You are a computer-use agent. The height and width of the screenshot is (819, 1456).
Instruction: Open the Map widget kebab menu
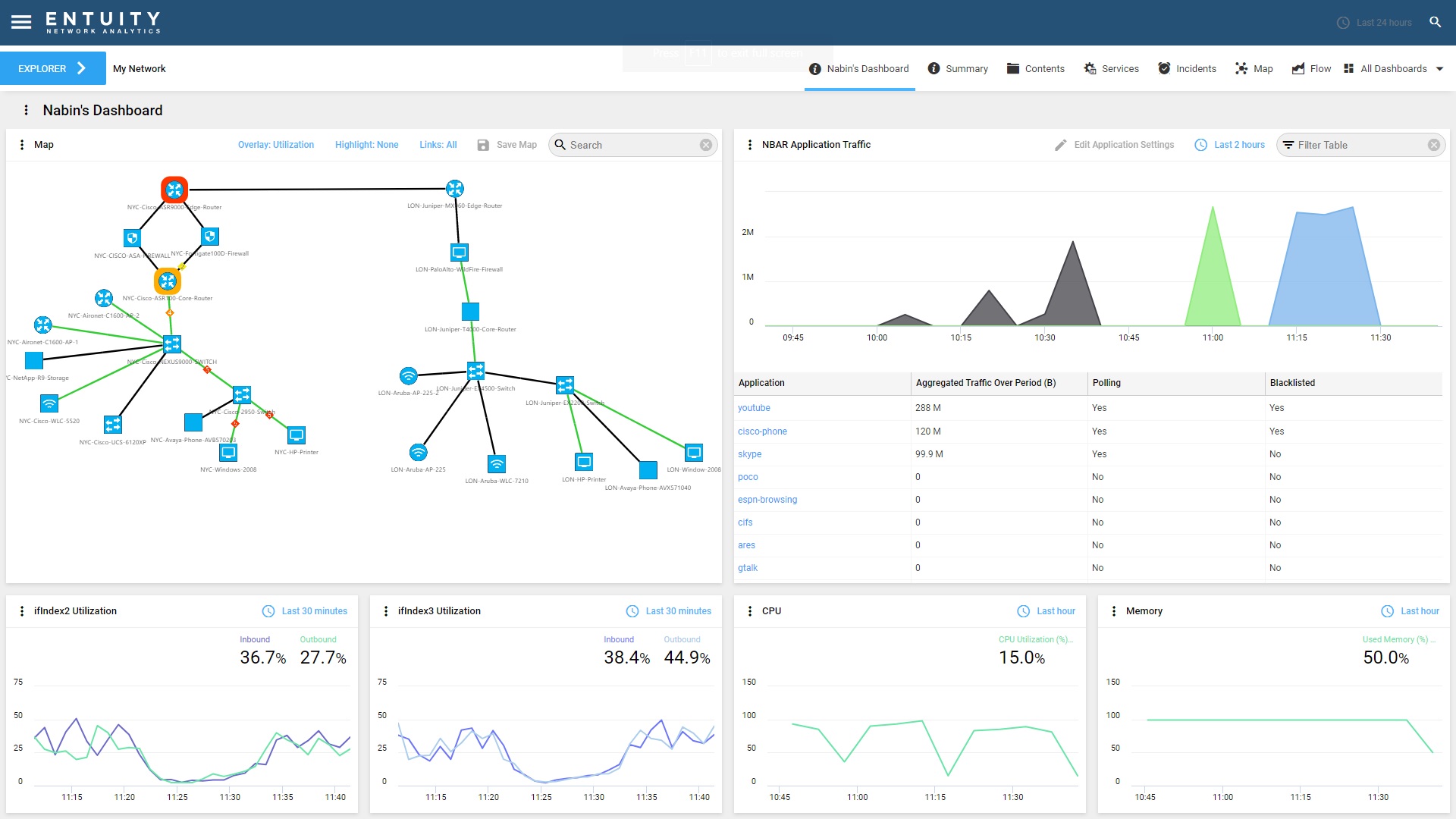[x=21, y=145]
